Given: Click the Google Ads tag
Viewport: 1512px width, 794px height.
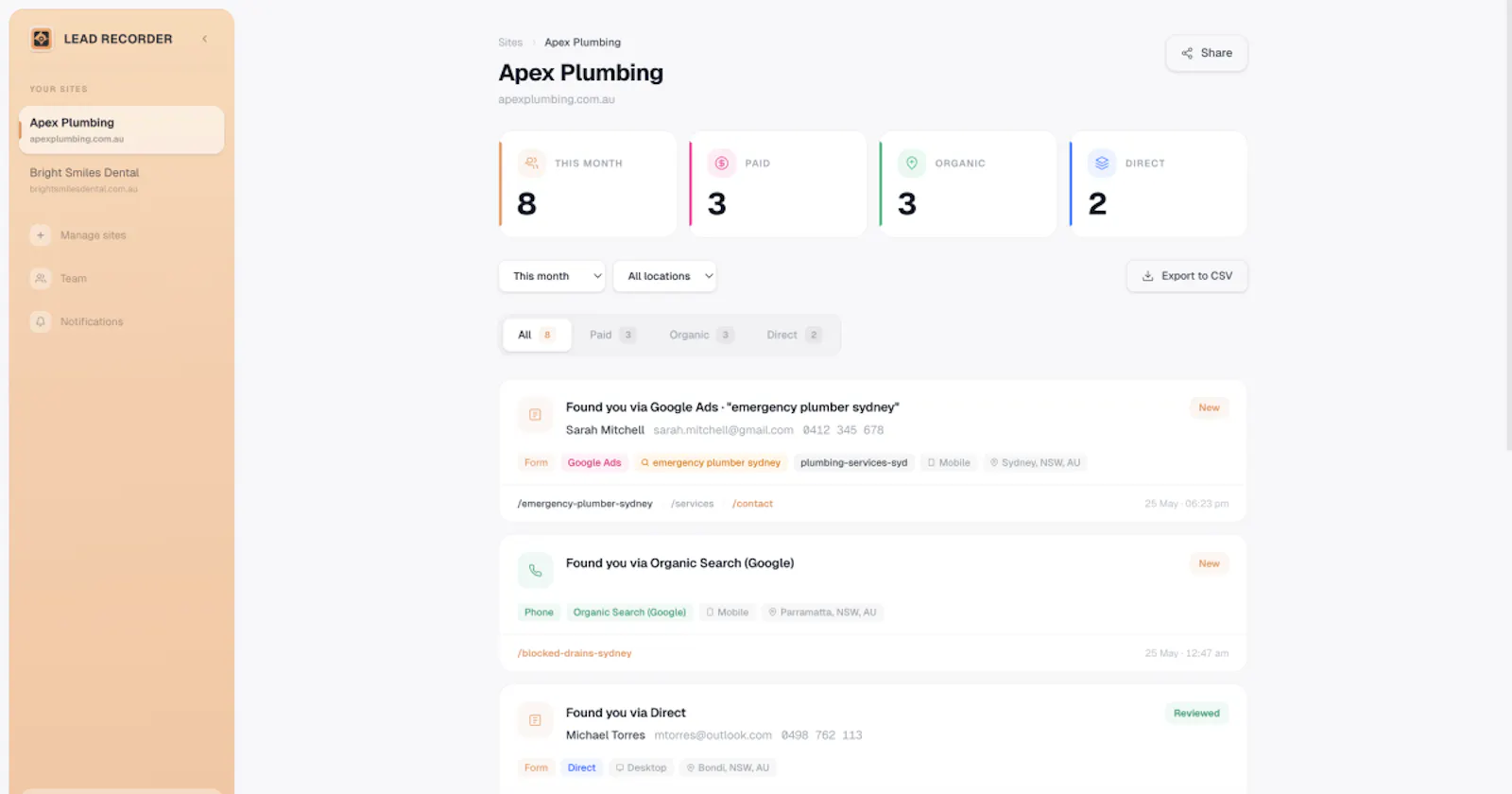Looking at the screenshot, I should click(x=594, y=463).
